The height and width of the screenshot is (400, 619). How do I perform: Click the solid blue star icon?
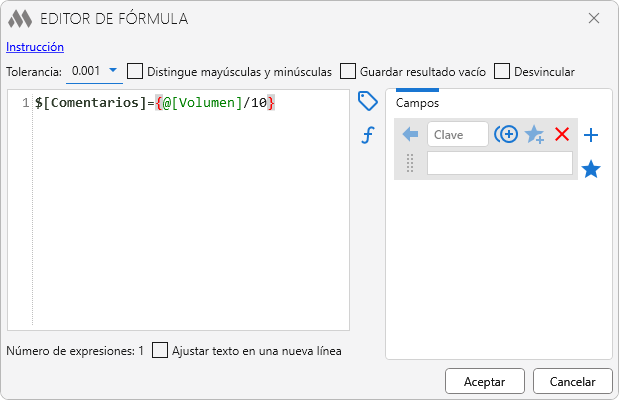[x=591, y=169]
